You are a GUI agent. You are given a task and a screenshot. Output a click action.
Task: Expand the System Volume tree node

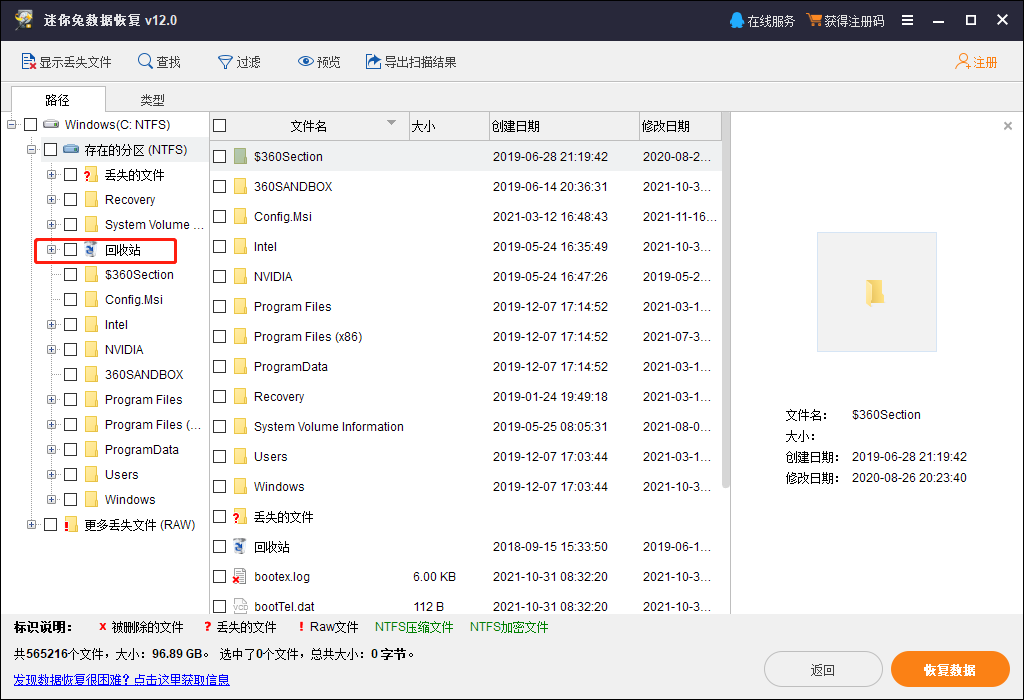pyautogui.click(x=51, y=224)
